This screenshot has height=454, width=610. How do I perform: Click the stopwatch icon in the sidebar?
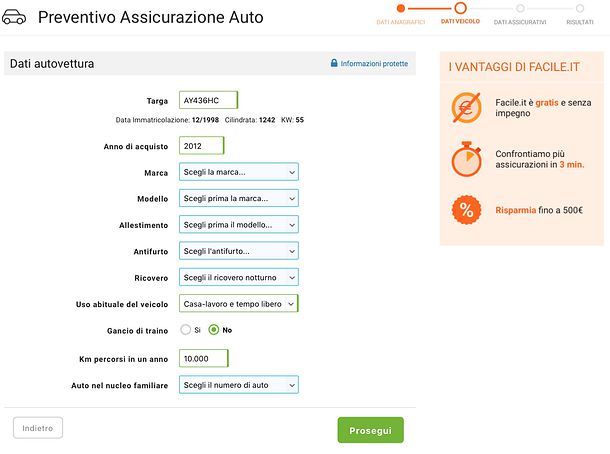466,159
